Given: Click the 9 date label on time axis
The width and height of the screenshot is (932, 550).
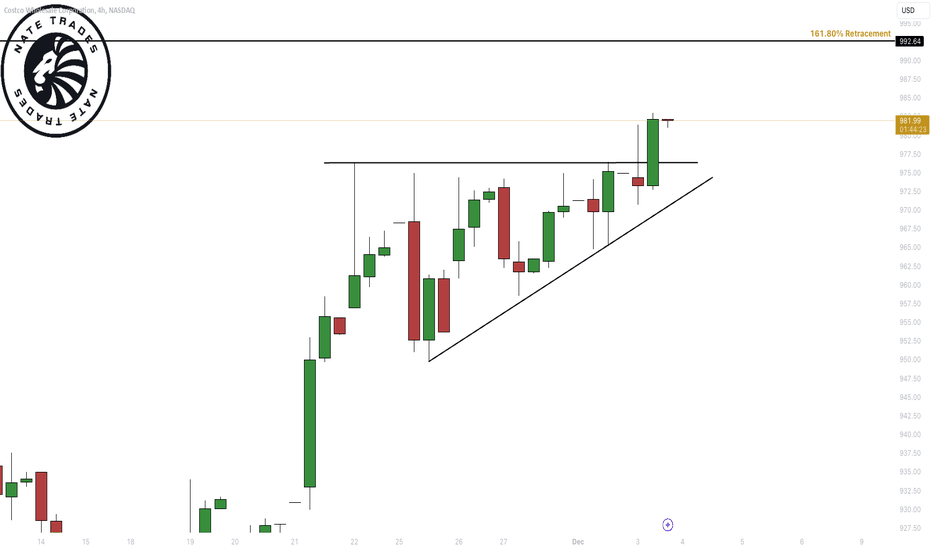Looking at the screenshot, I should click(x=861, y=542).
